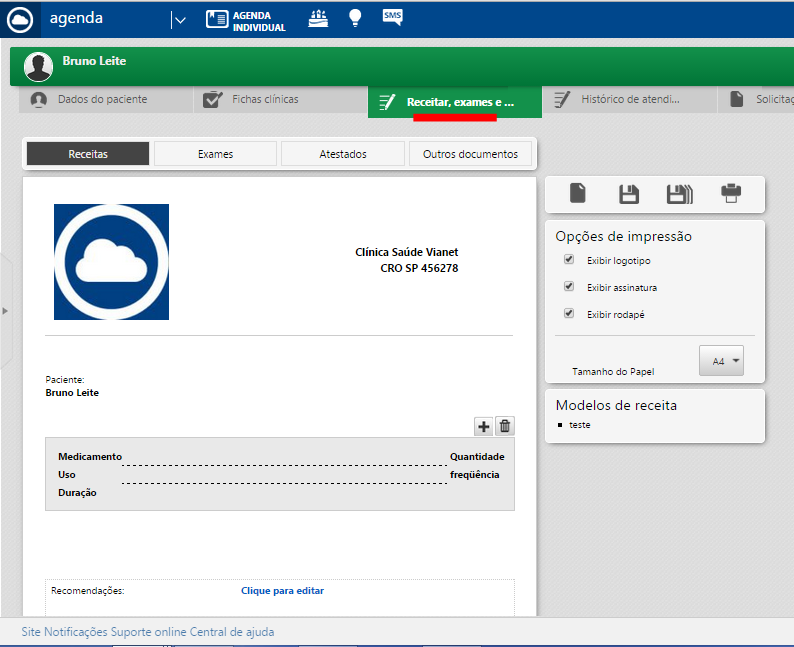The image size is (794, 647).
Task: Open the SMS messages icon
Action: tap(393, 17)
